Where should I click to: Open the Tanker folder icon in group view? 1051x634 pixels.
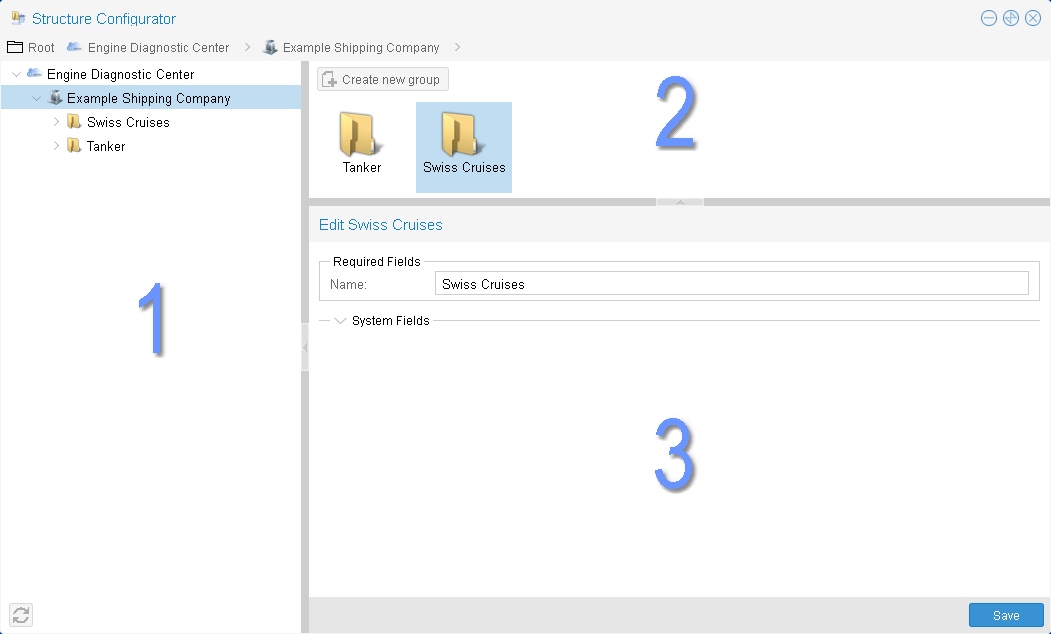coord(361,136)
